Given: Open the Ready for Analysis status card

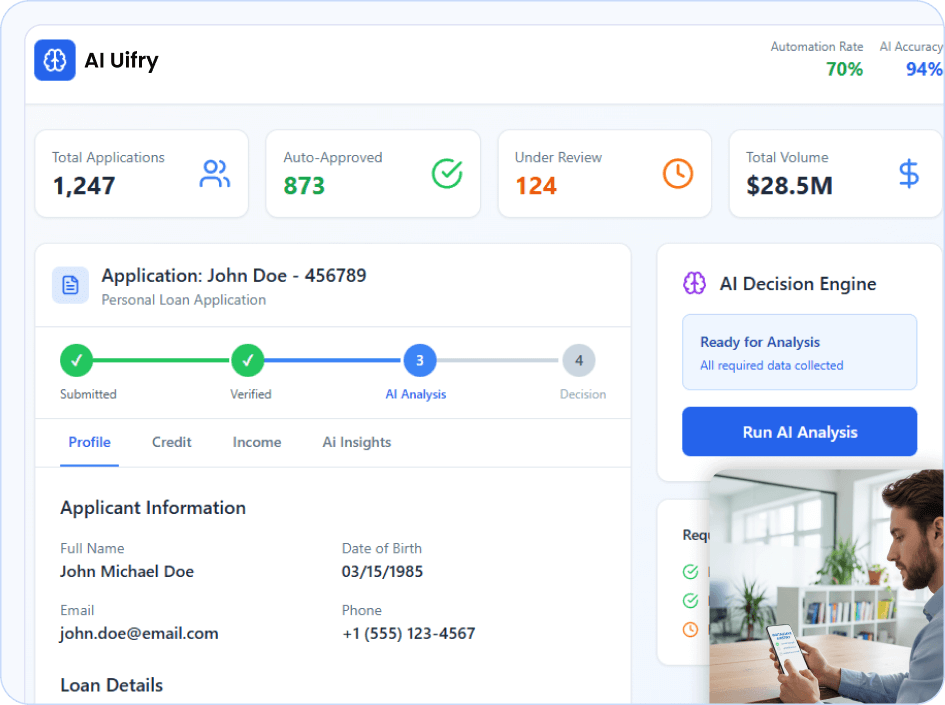Looking at the screenshot, I should click(x=799, y=352).
